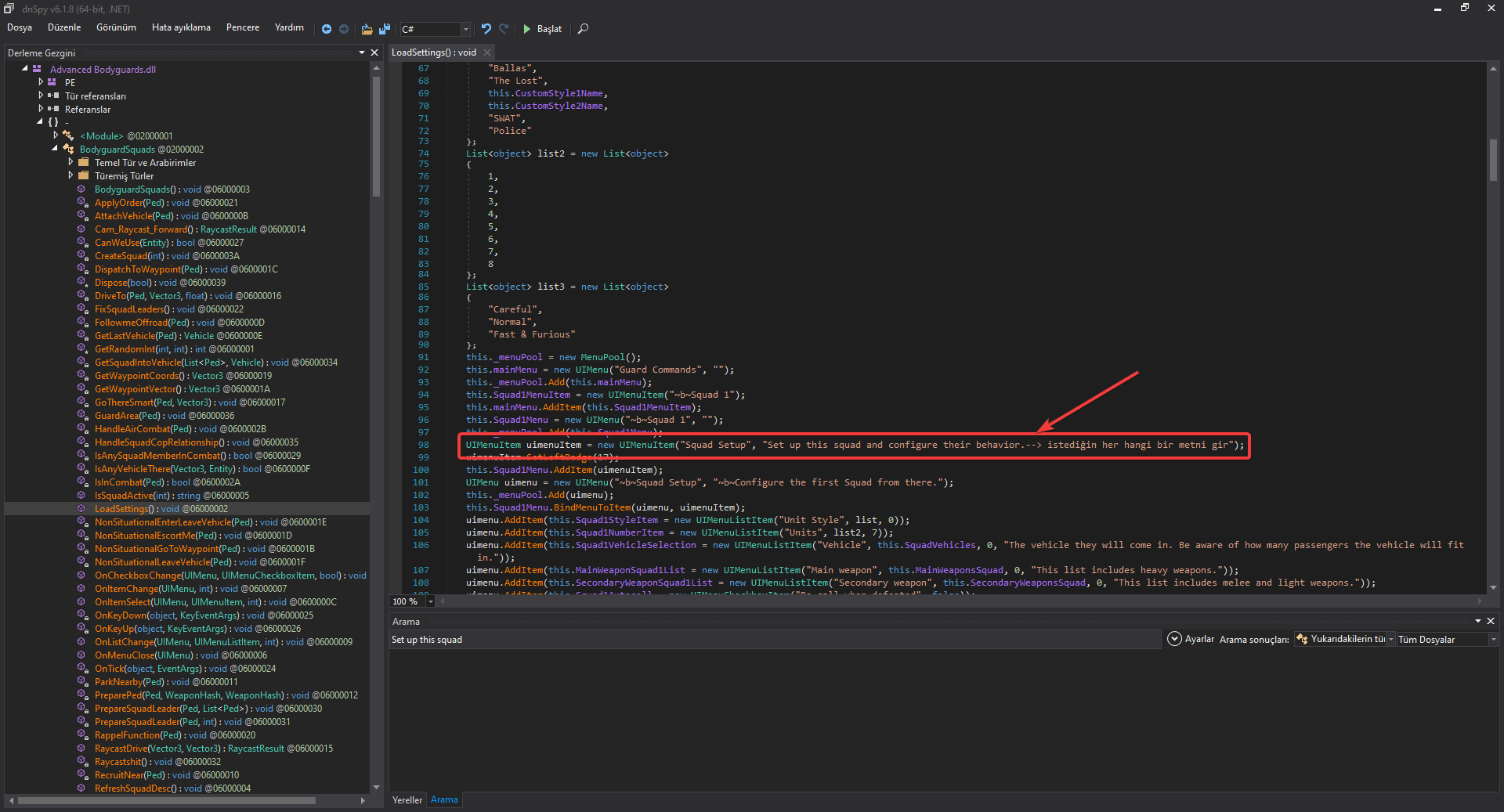Viewport: 1504px width, 812px height.
Task: Expand the Türemiş Türler tree node
Action: pyautogui.click(x=70, y=175)
